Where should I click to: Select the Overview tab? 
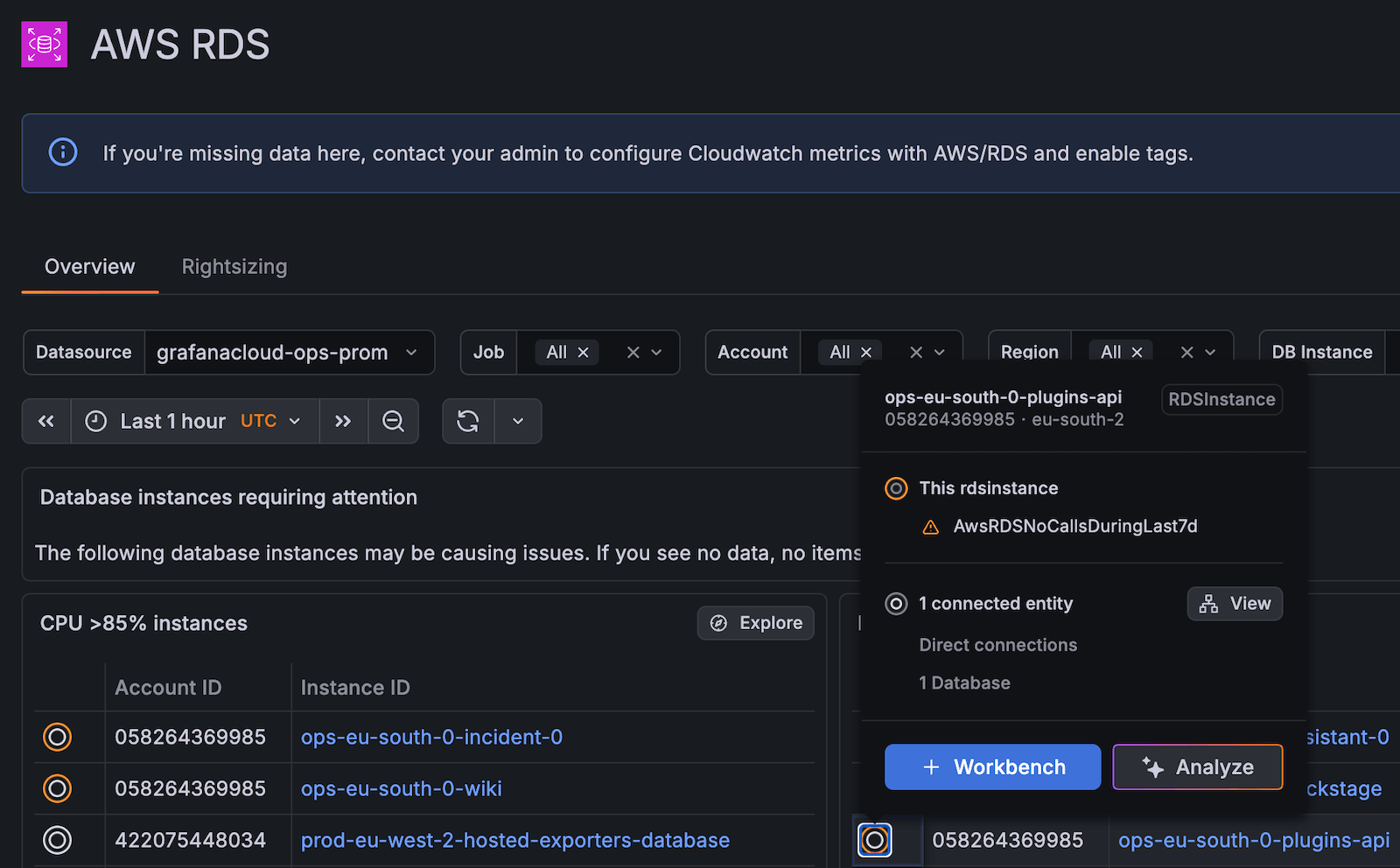click(x=89, y=266)
